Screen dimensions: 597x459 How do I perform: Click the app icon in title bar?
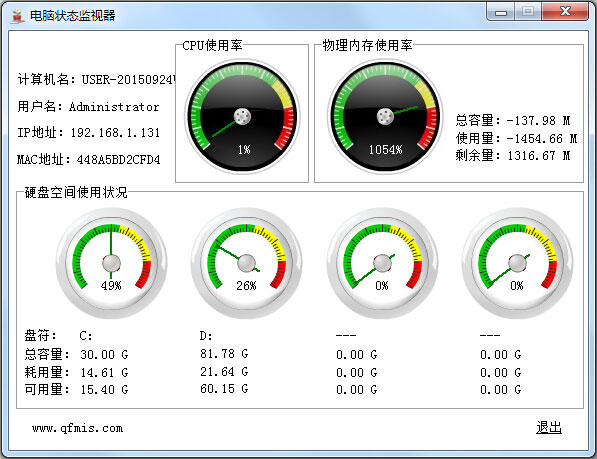[17, 16]
